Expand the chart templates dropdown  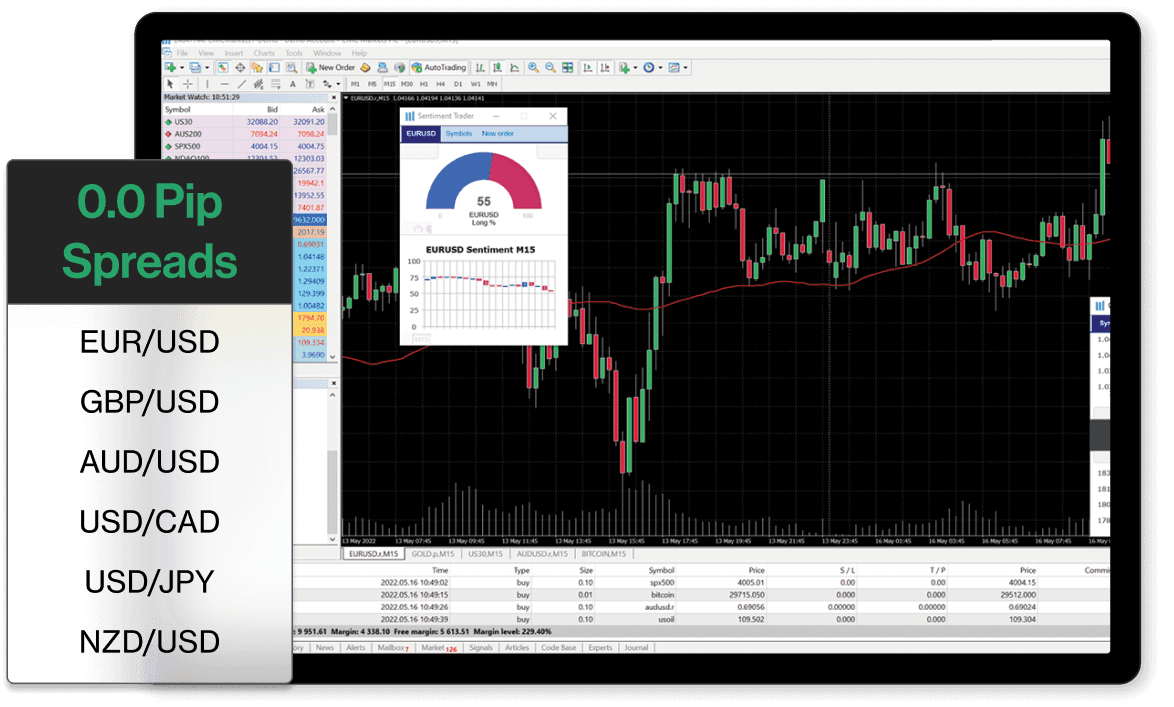click(686, 68)
